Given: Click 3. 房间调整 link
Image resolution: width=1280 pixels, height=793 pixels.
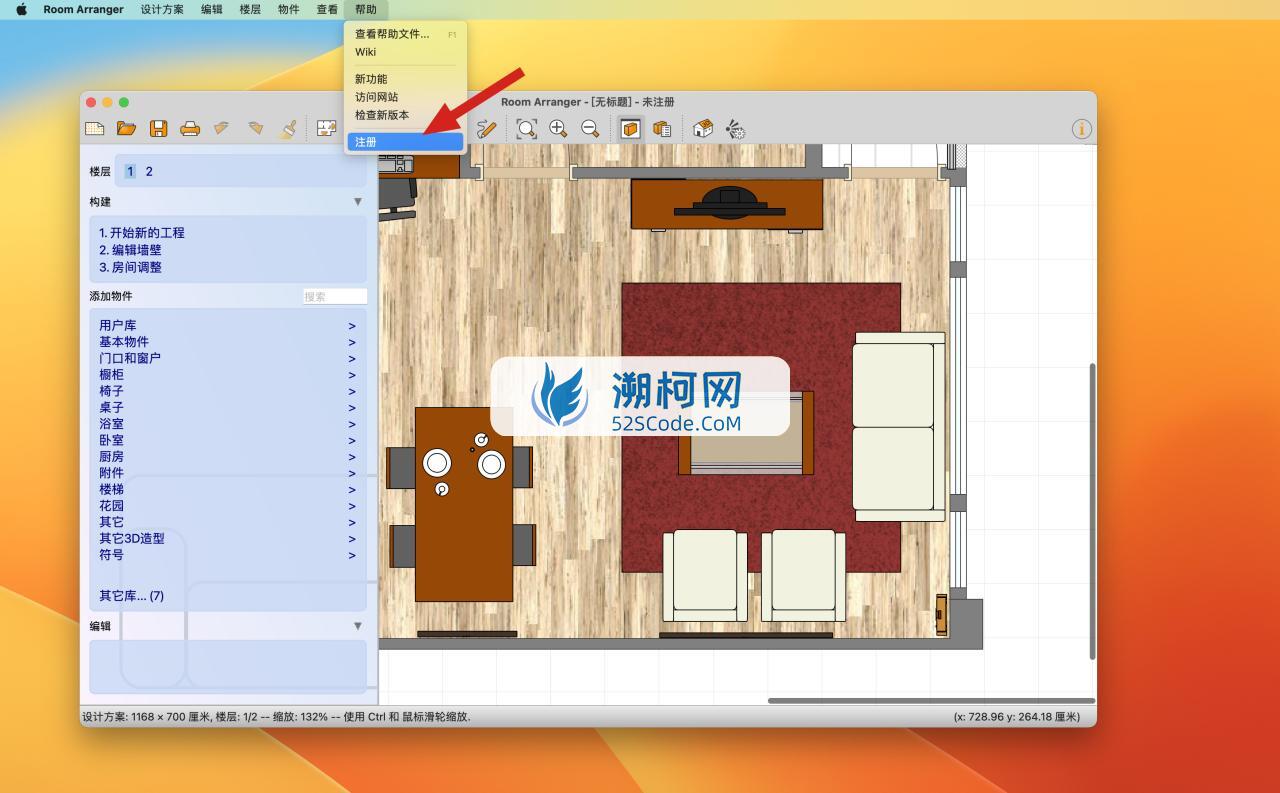Looking at the screenshot, I should tap(130, 267).
